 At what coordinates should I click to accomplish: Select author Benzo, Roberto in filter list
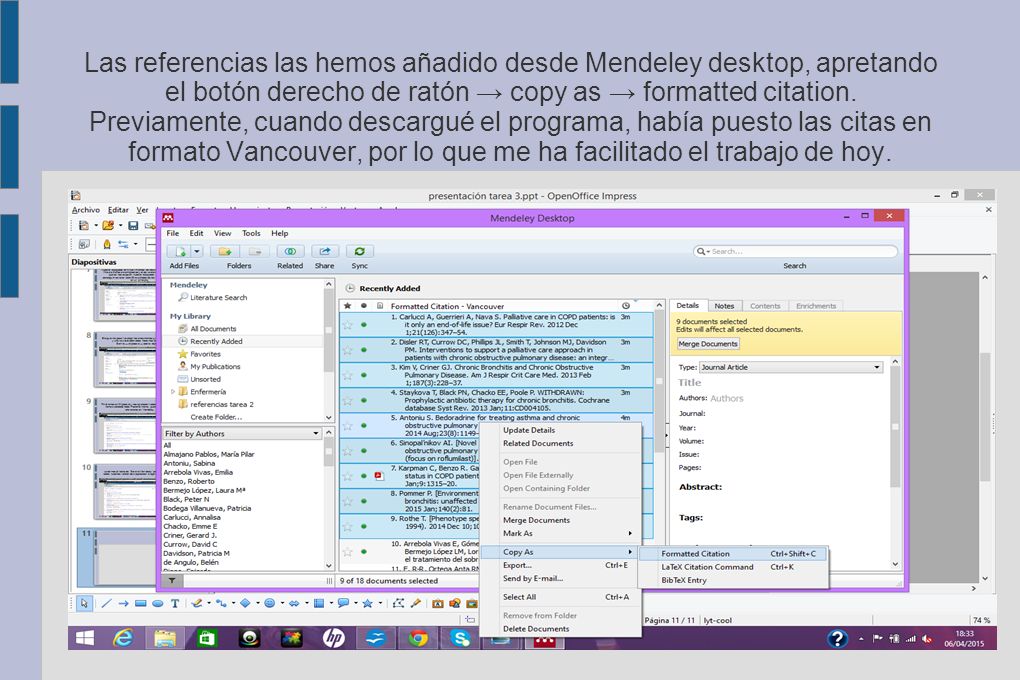click(x=189, y=482)
